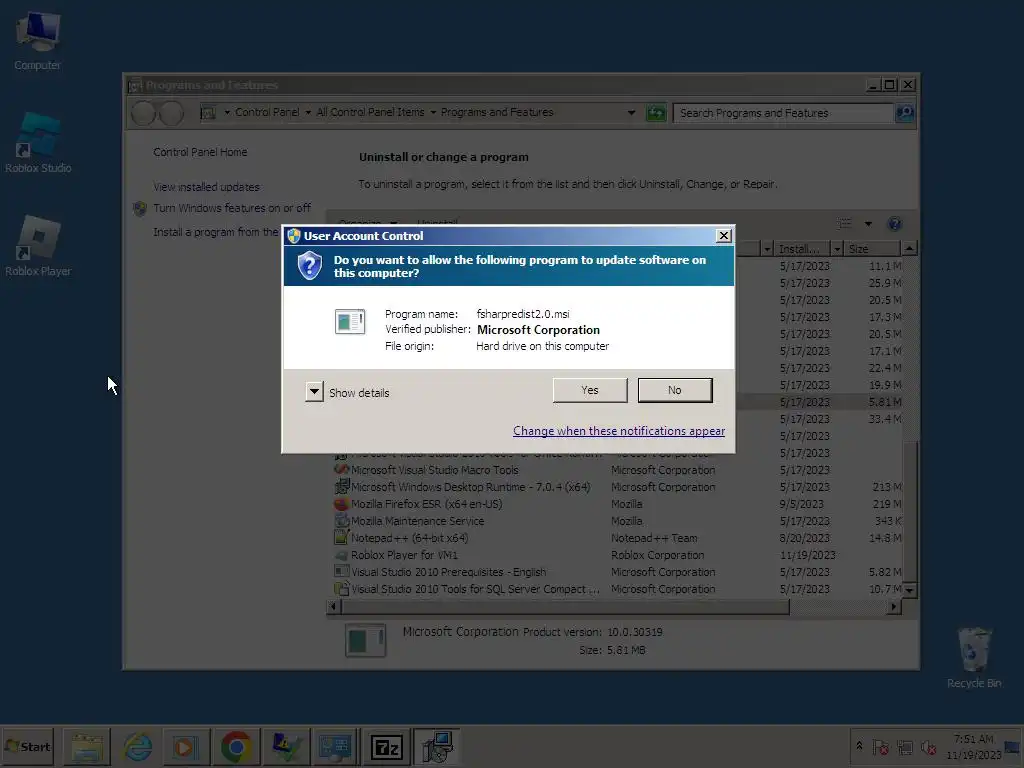The height and width of the screenshot is (768, 1024).
Task: Select the Roblox Player desktop shortcut
Action: pos(38,246)
